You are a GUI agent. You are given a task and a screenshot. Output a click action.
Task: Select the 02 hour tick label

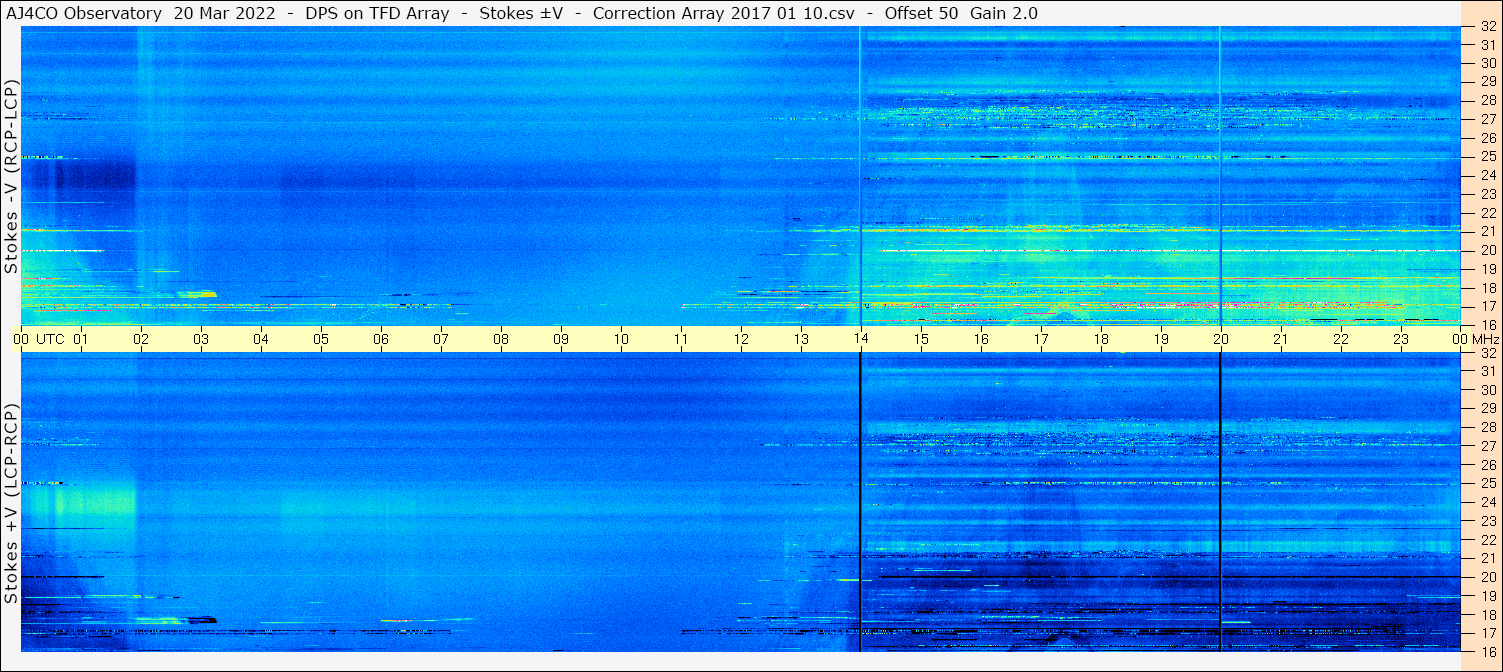pos(141,339)
